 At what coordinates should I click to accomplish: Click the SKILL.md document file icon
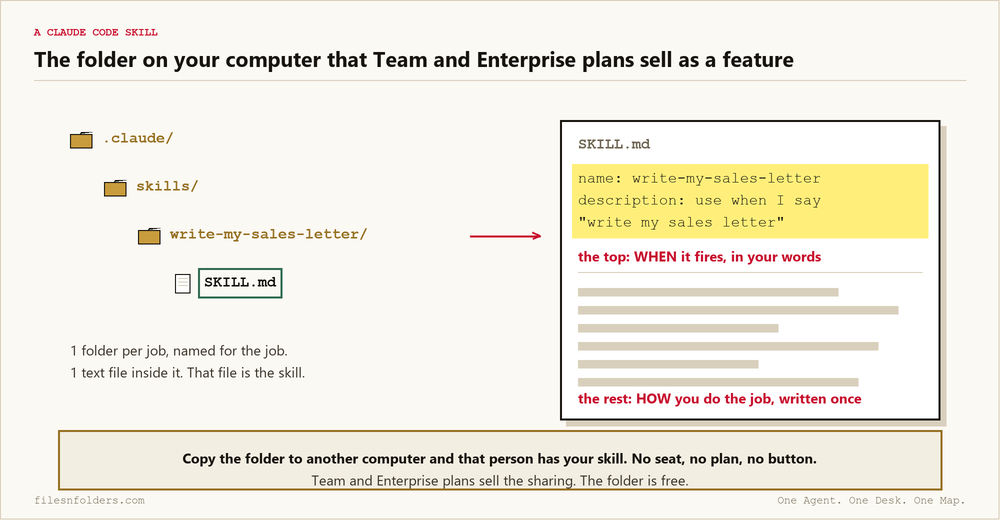[x=183, y=284]
